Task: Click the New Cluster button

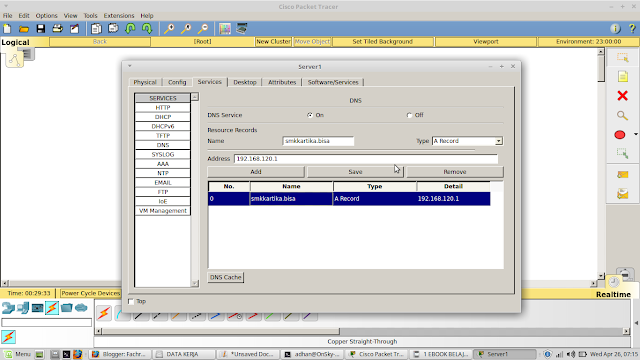Action: [x=273, y=42]
